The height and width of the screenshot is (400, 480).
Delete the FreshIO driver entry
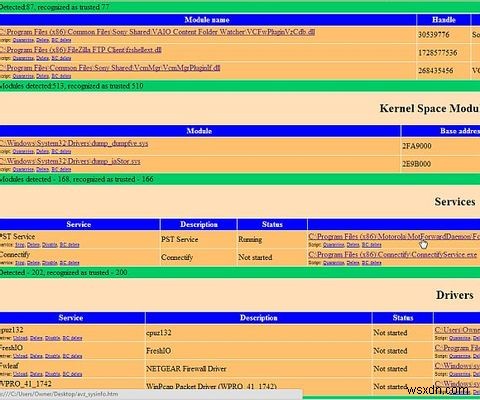36,356
